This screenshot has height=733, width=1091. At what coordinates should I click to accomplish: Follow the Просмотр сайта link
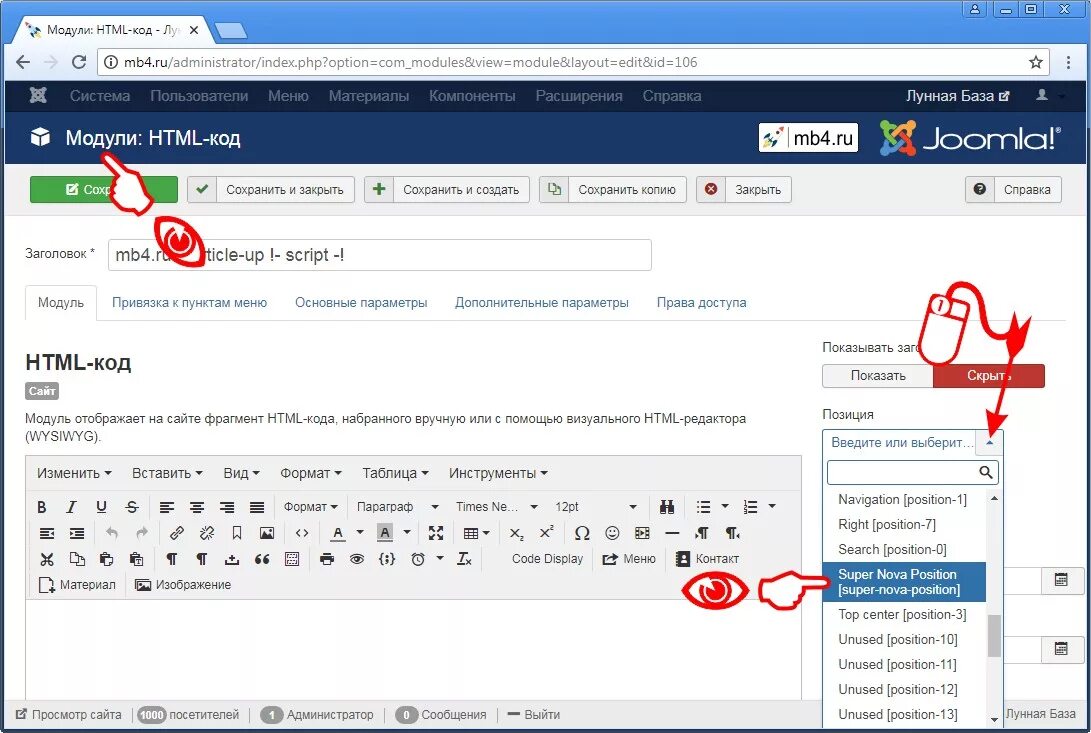[x=68, y=715]
